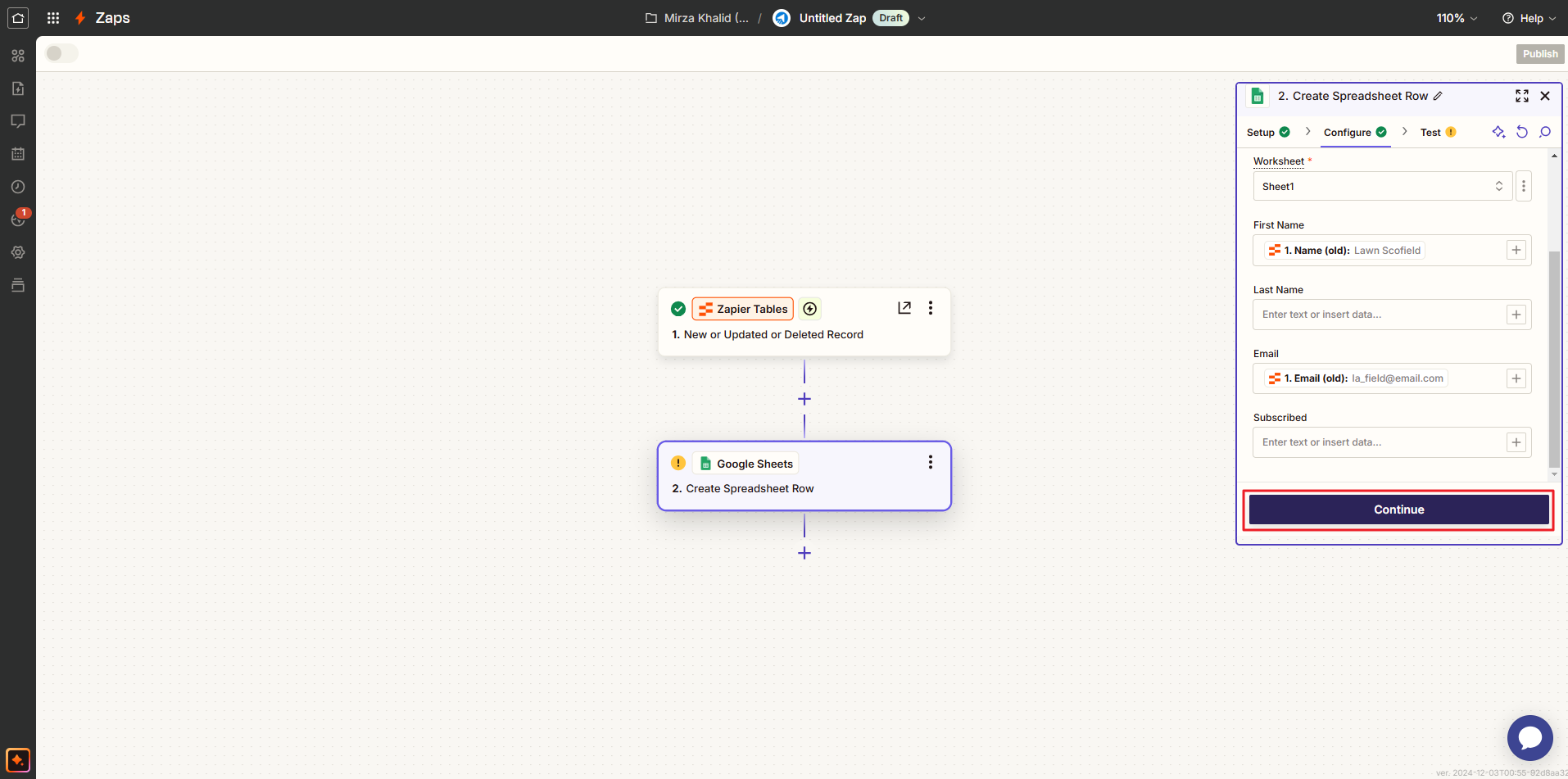Open Zapier Tables external link icon
This screenshot has width=1568, height=779.
pos(904,308)
